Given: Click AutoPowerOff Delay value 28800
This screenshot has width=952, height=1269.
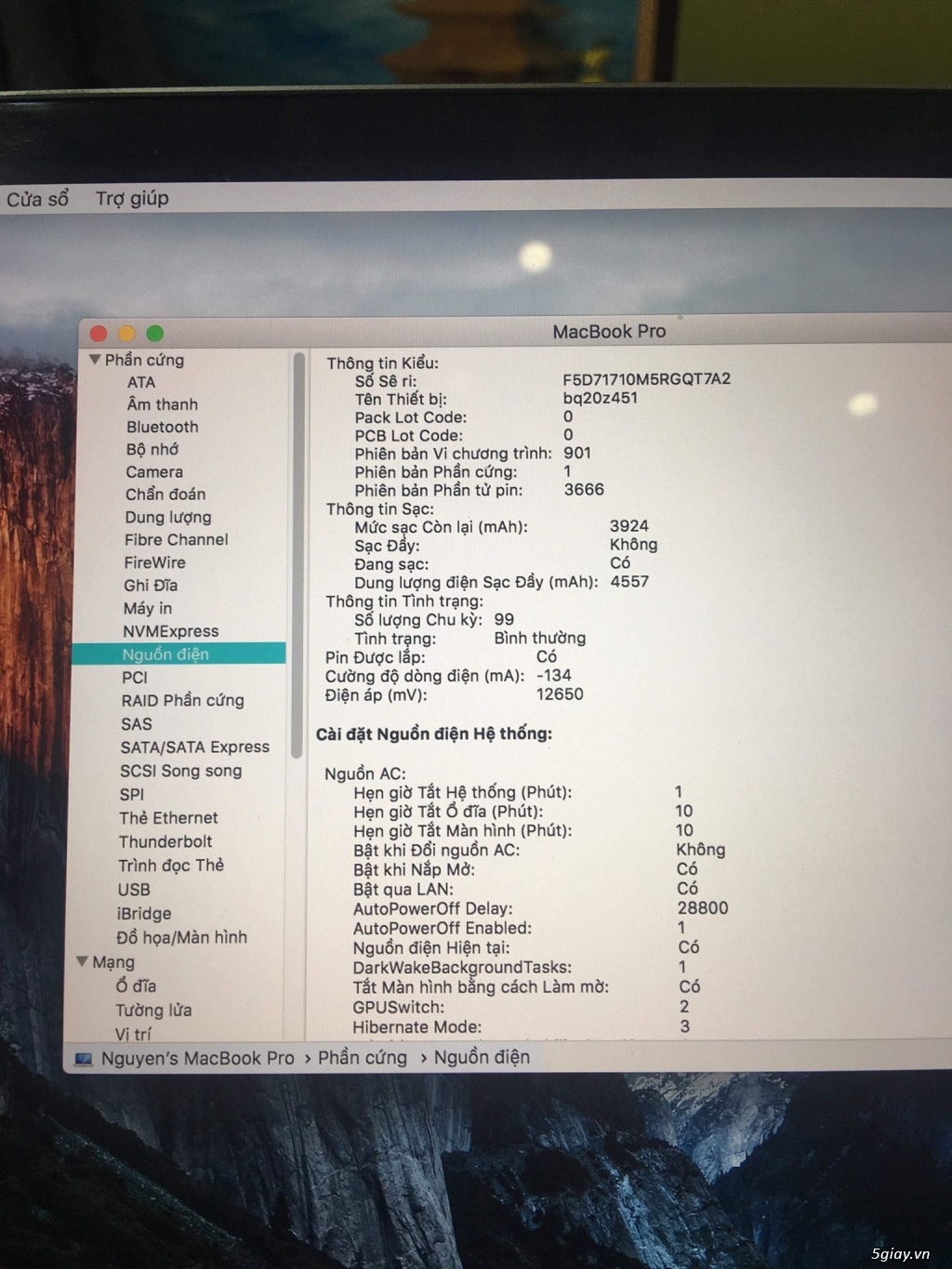Looking at the screenshot, I should point(703,907).
